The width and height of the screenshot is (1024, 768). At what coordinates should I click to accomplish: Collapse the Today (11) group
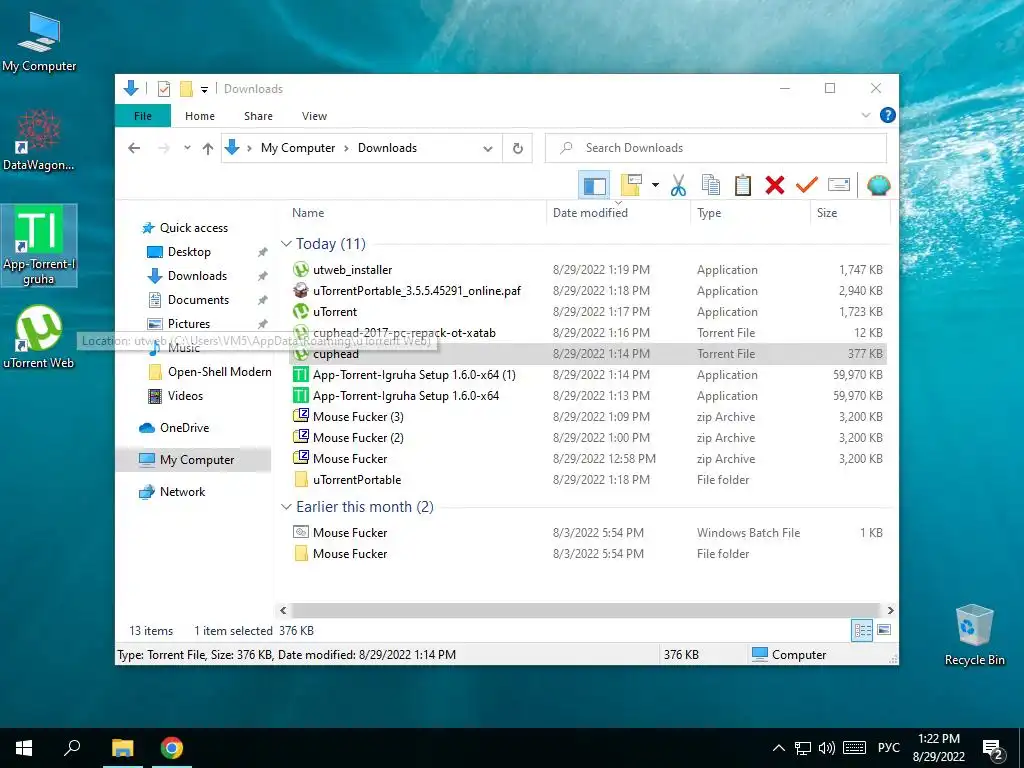coord(286,244)
